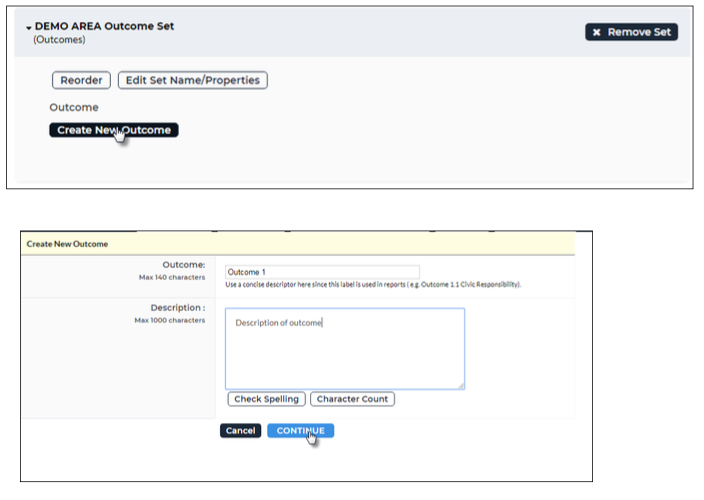Click the 'Create New Outcome' dialog title
Image resolution: width=704 pixels, height=500 pixels.
[x=67, y=244]
